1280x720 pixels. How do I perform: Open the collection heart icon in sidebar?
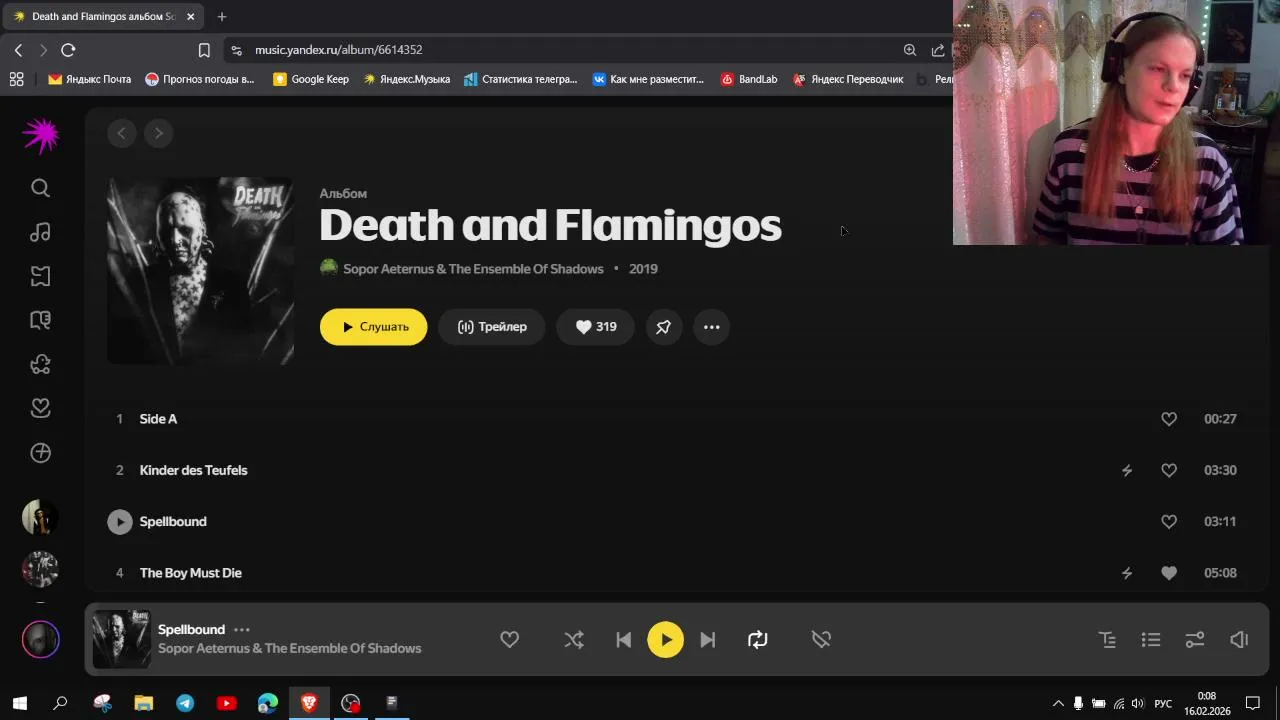click(40, 408)
